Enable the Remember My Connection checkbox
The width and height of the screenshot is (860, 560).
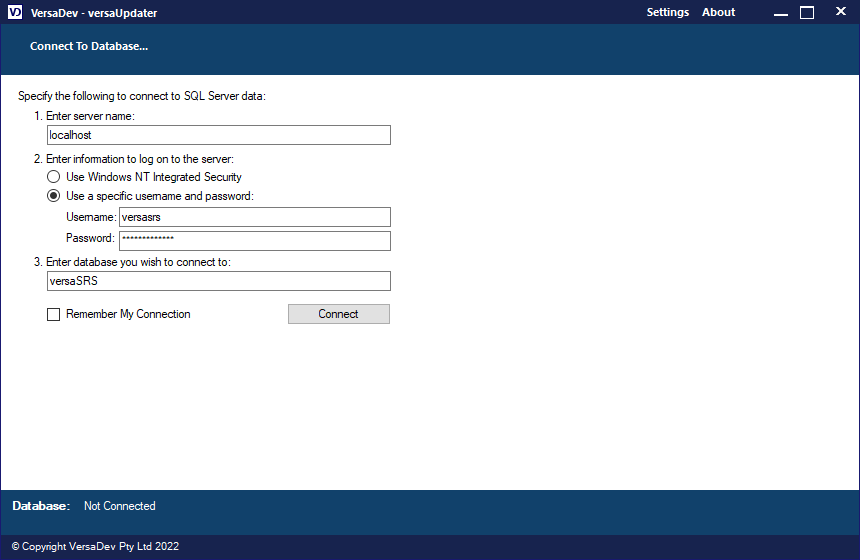(x=54, y=314)
